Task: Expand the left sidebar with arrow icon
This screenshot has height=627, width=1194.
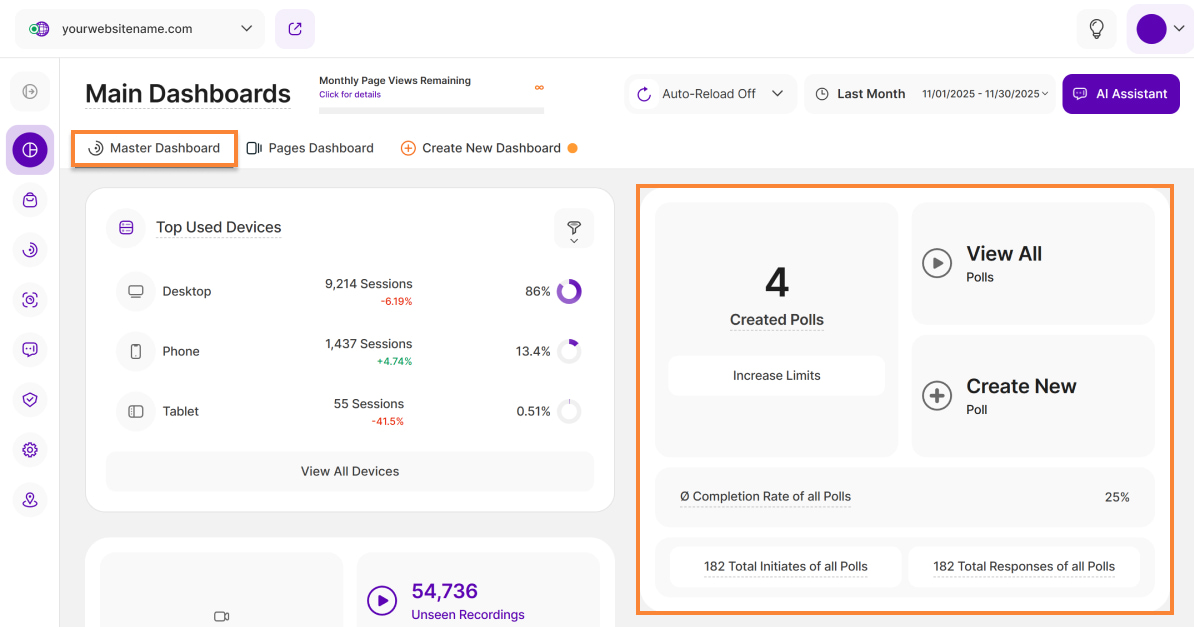Action: coord(30,92)
